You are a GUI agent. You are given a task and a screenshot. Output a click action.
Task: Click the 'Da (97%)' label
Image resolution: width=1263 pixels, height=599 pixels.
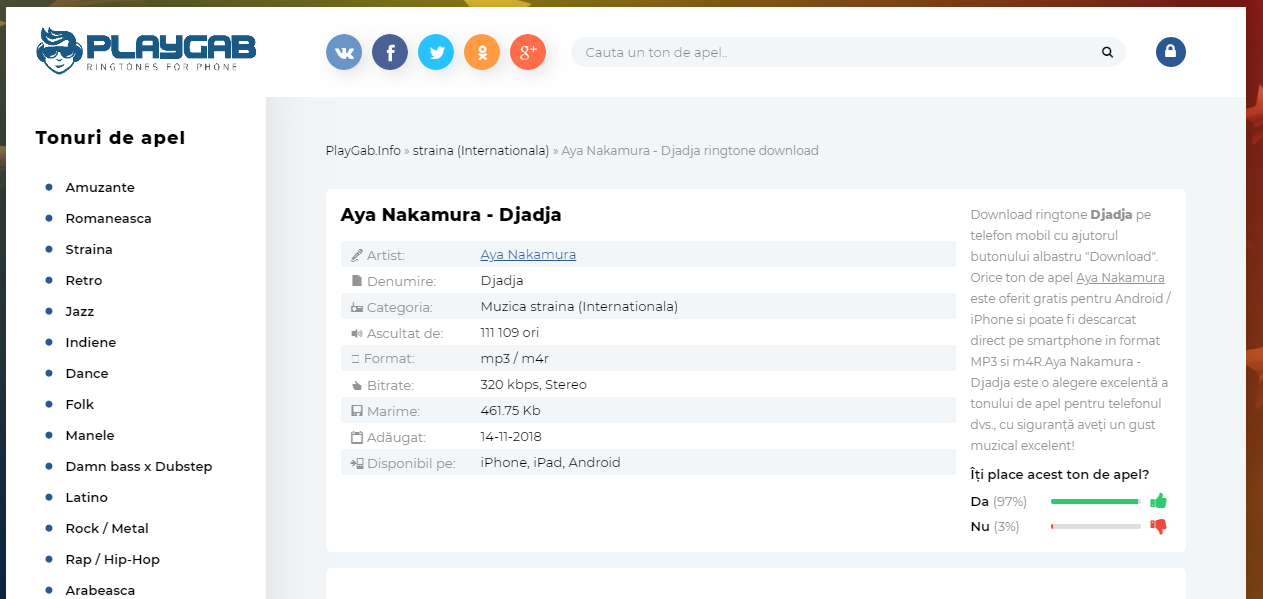(x=999, y=501)
